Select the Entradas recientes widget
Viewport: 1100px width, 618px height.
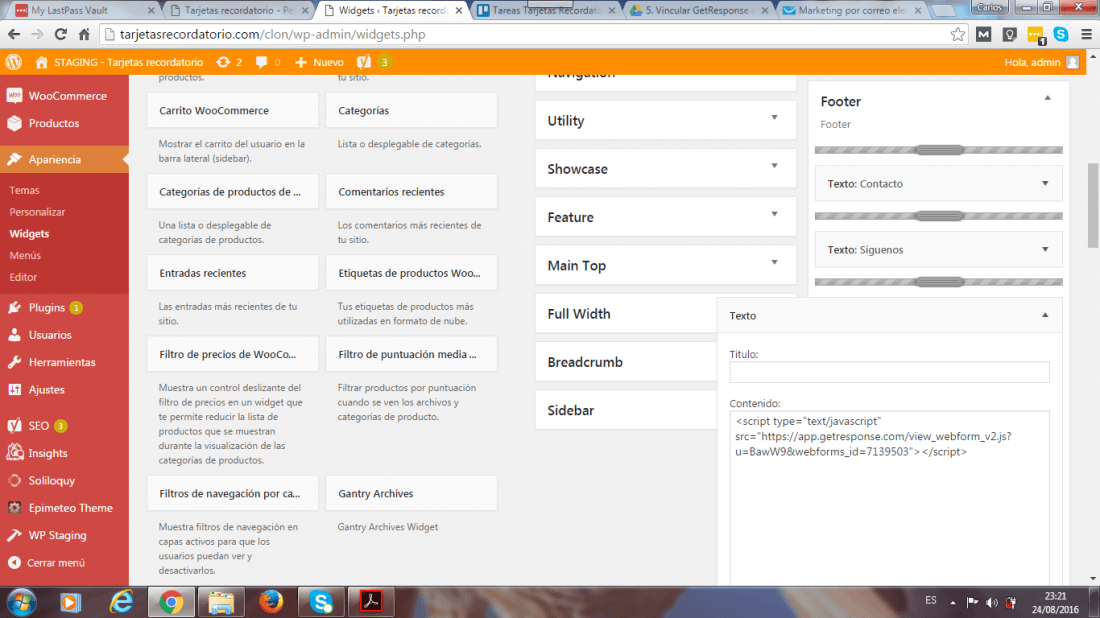click(x=232, y=274)
